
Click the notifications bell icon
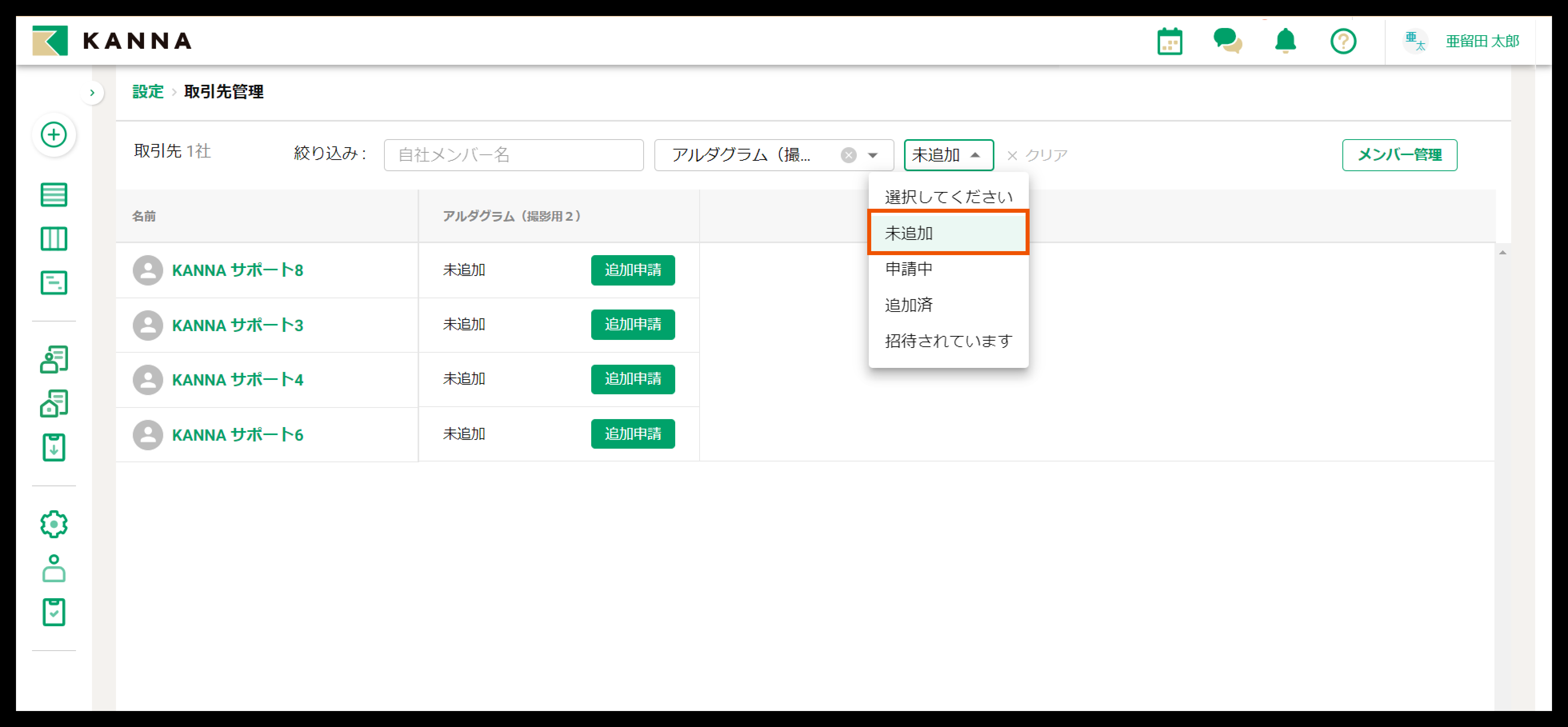[1285, 41]
